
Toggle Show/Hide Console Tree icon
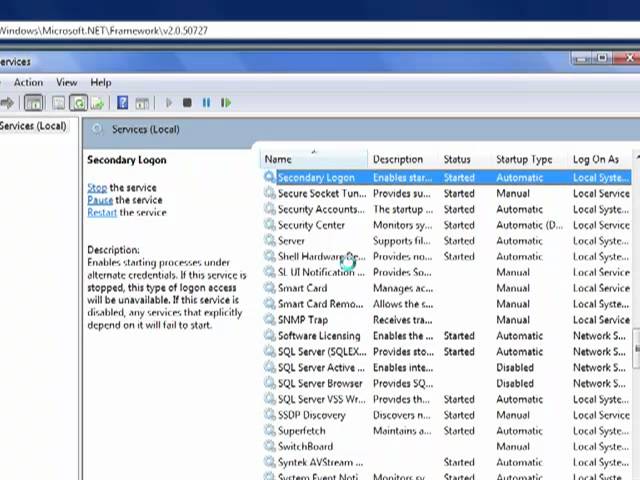(x=33, y=103)
